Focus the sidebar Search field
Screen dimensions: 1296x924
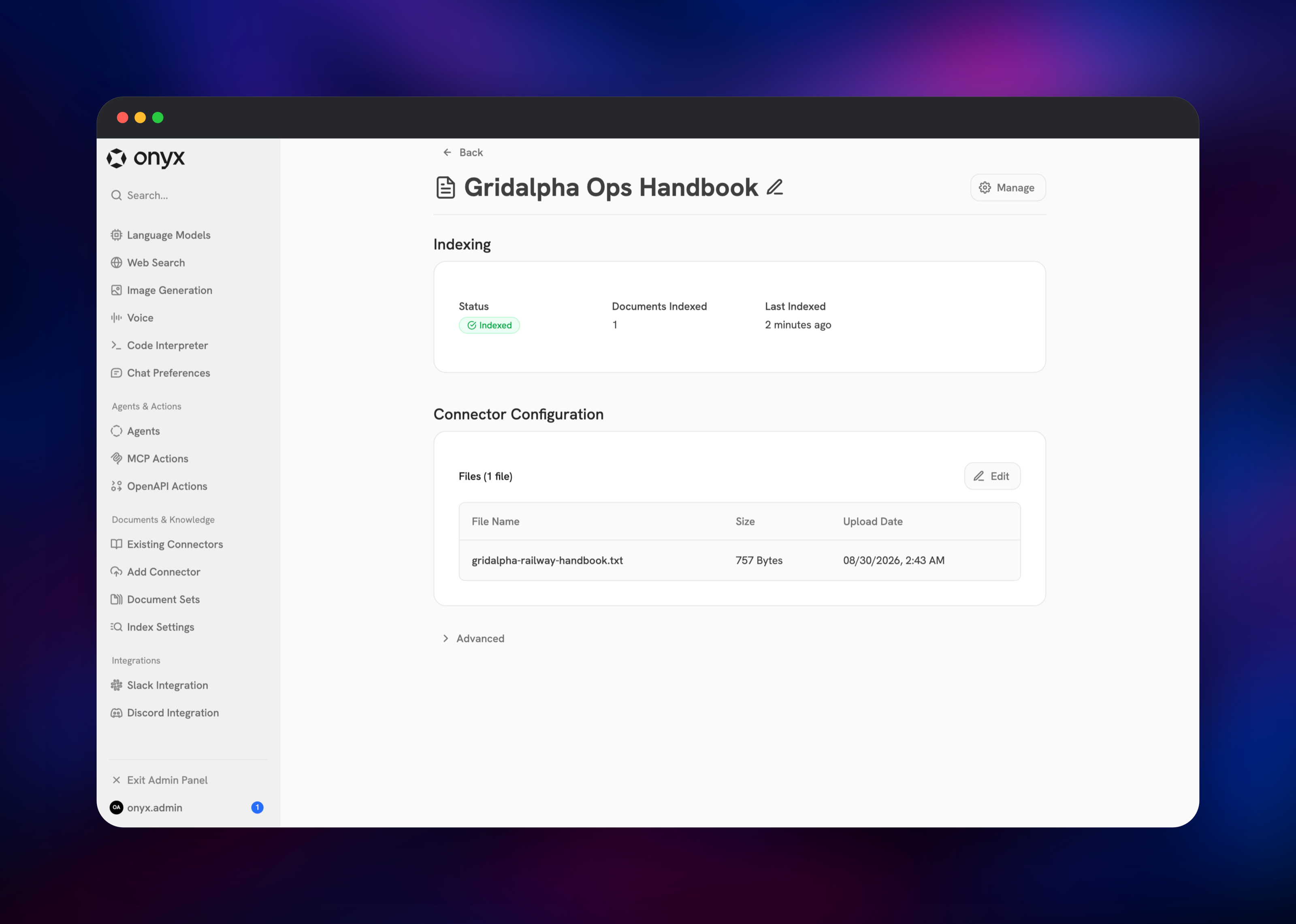[188, 196]
